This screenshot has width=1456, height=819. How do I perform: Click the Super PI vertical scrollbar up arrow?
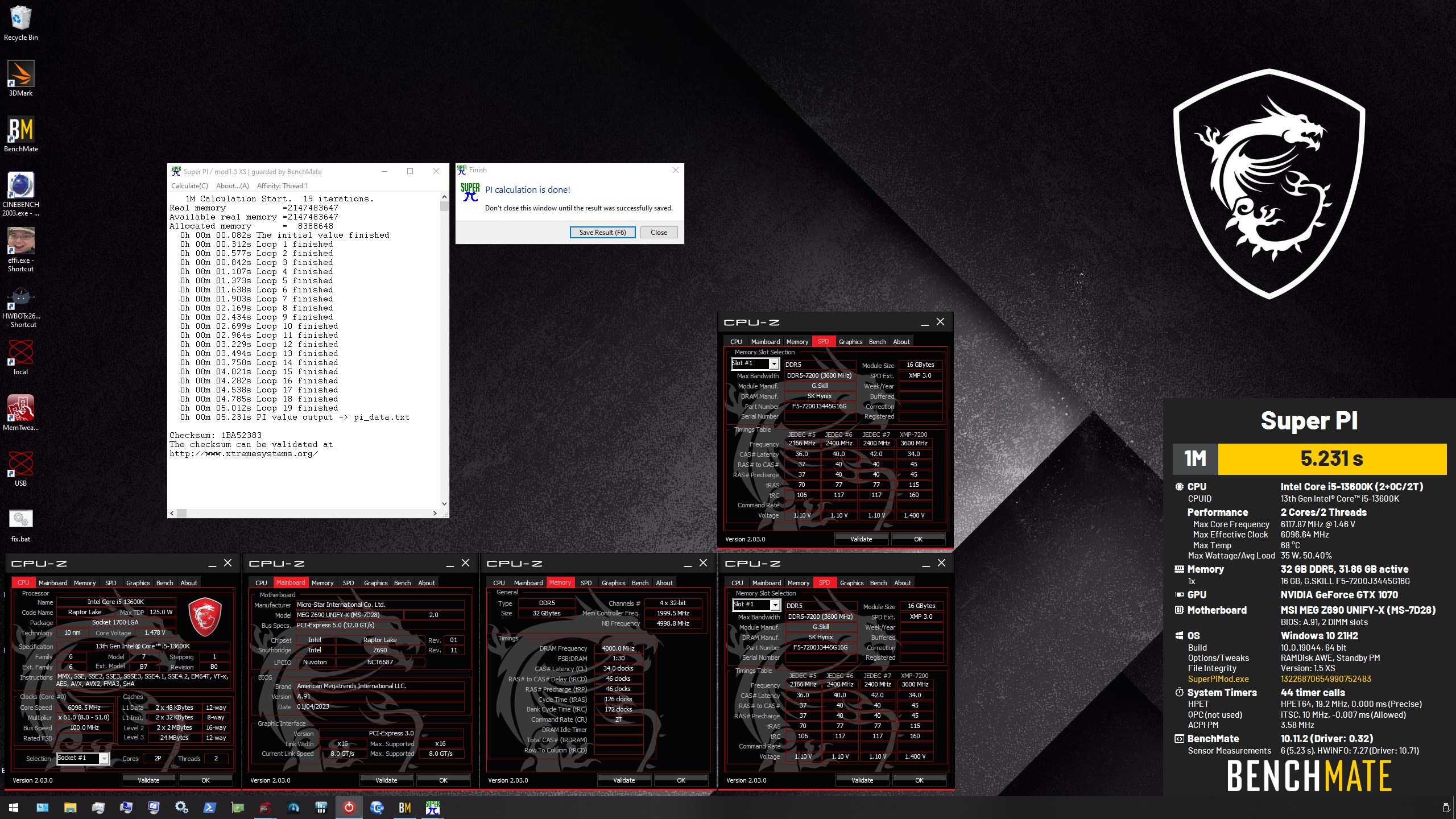pyautogui.click(x=444, y=197)
